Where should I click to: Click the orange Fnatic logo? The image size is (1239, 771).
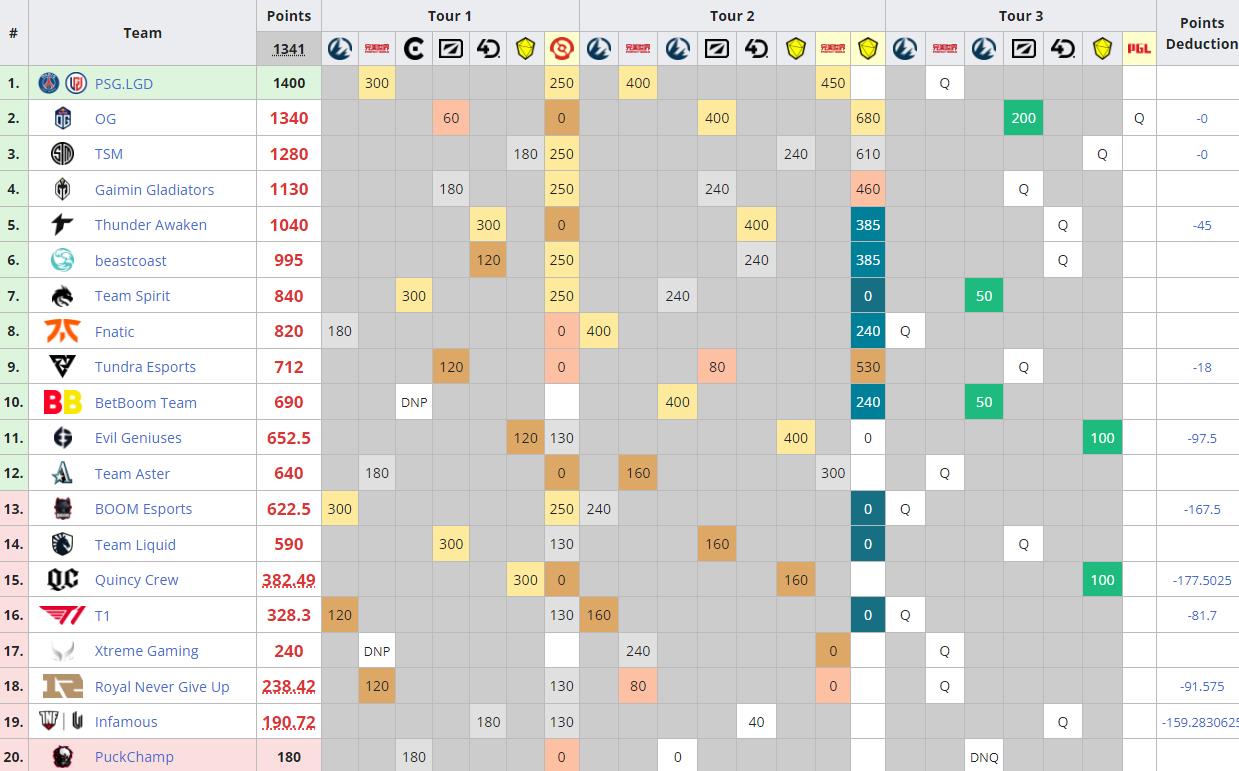pyautogui.click(x=62, y=331)
